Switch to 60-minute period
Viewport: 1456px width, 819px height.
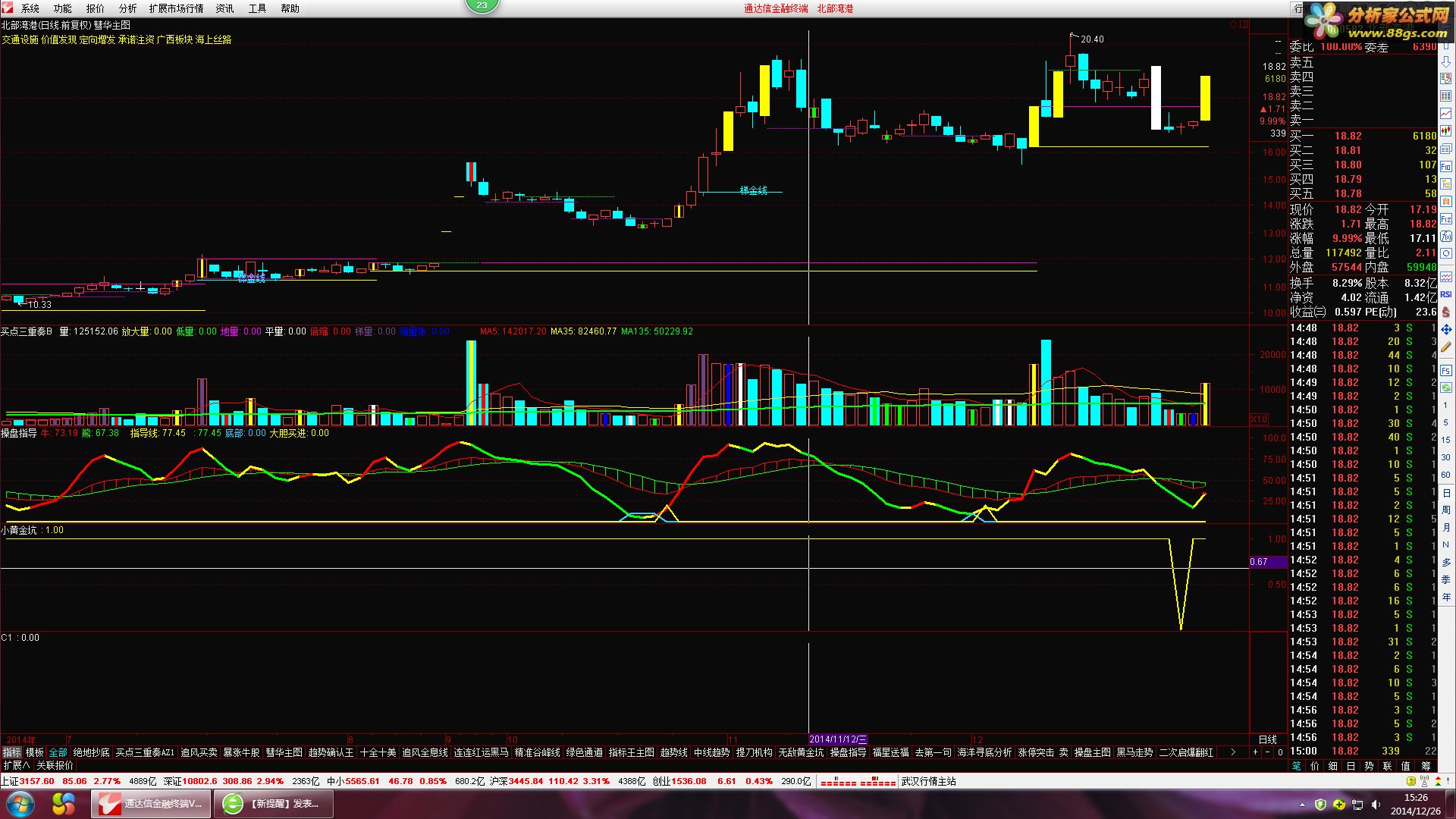tap(1446, 475)
